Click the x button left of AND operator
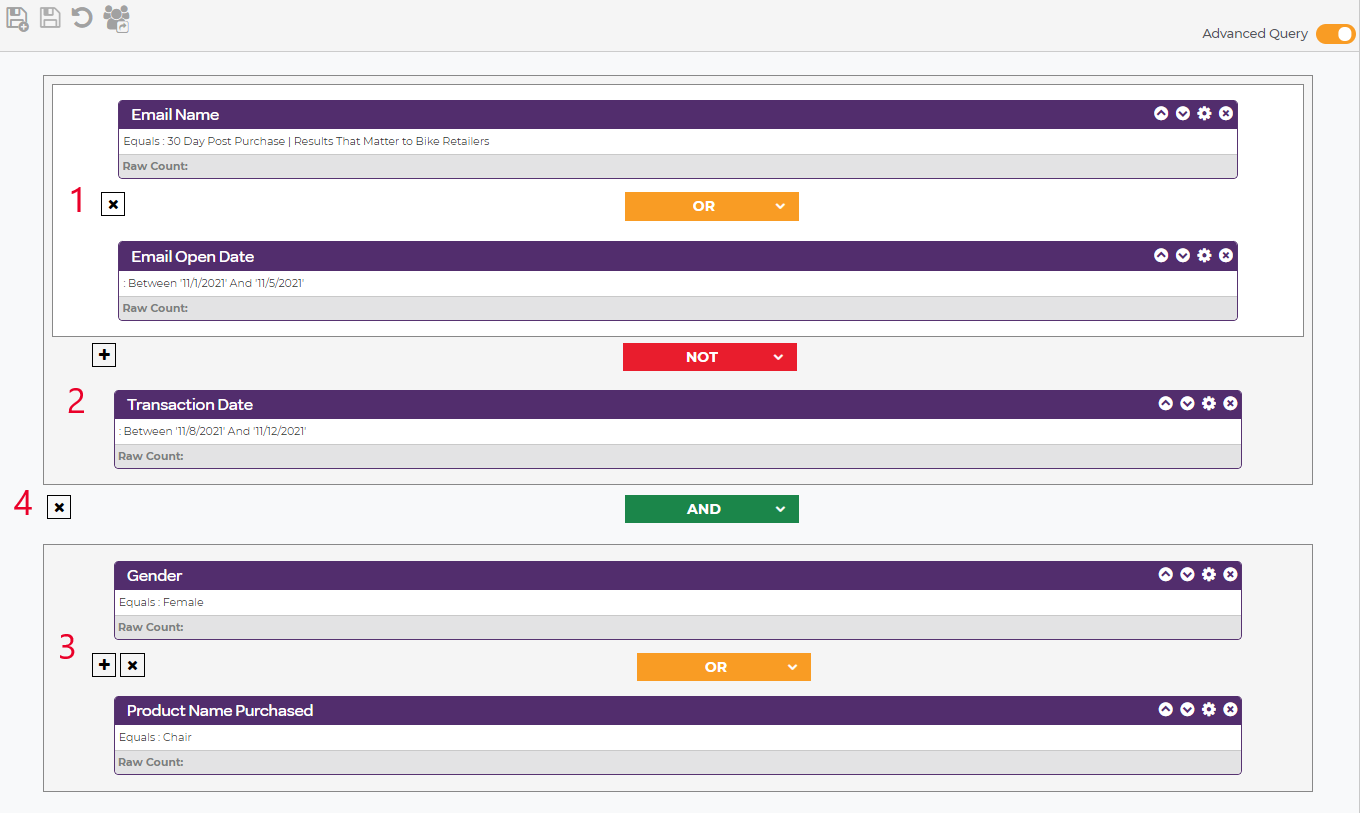Image resolution: width=1360 pixels, height=813 pixels. pyautogui.click(x=59, y=508)
